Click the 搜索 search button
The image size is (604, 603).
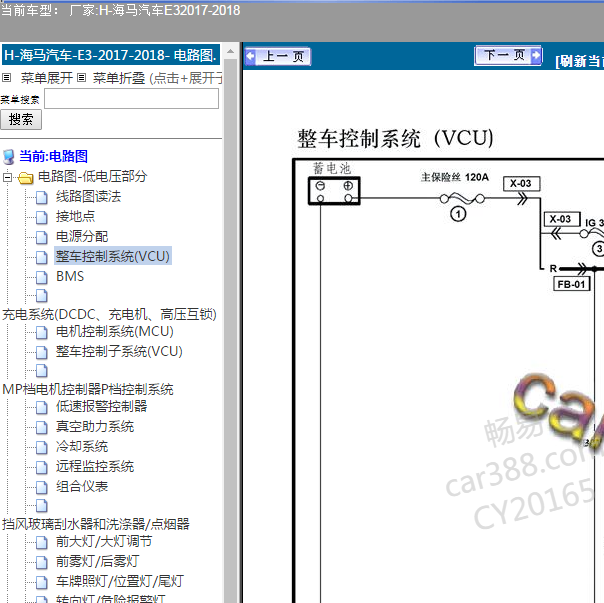(x=21, y=119)
